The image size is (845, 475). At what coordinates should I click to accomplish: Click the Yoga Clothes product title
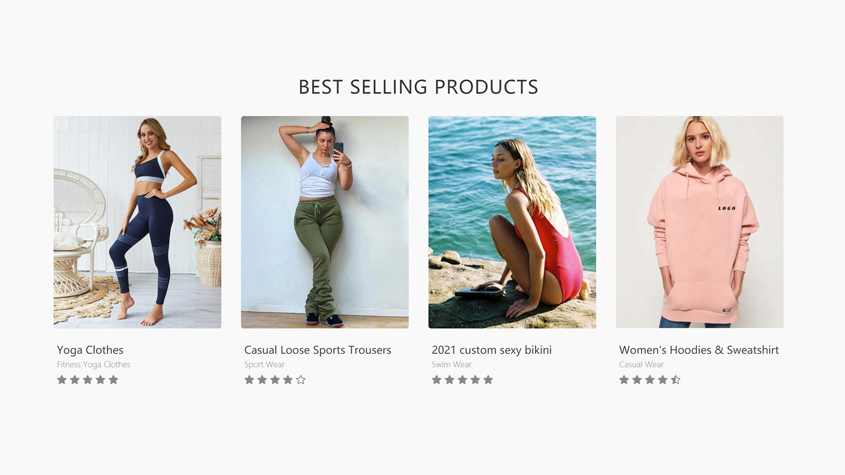[90, 350]
